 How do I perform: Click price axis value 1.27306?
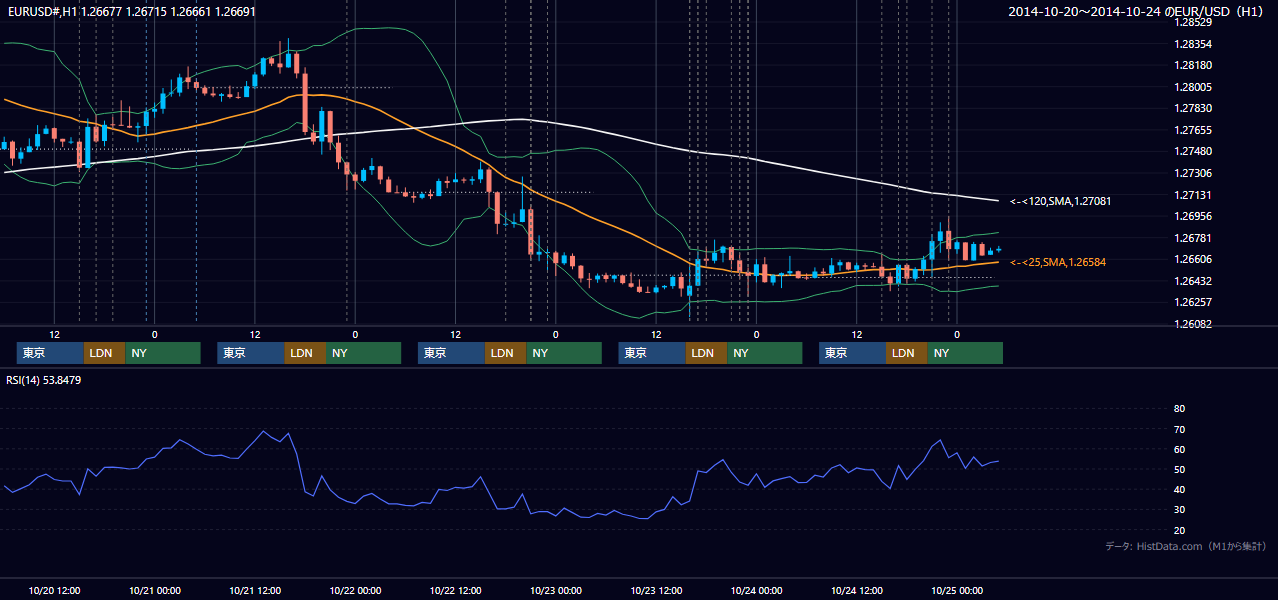(x=1192, y=173)
